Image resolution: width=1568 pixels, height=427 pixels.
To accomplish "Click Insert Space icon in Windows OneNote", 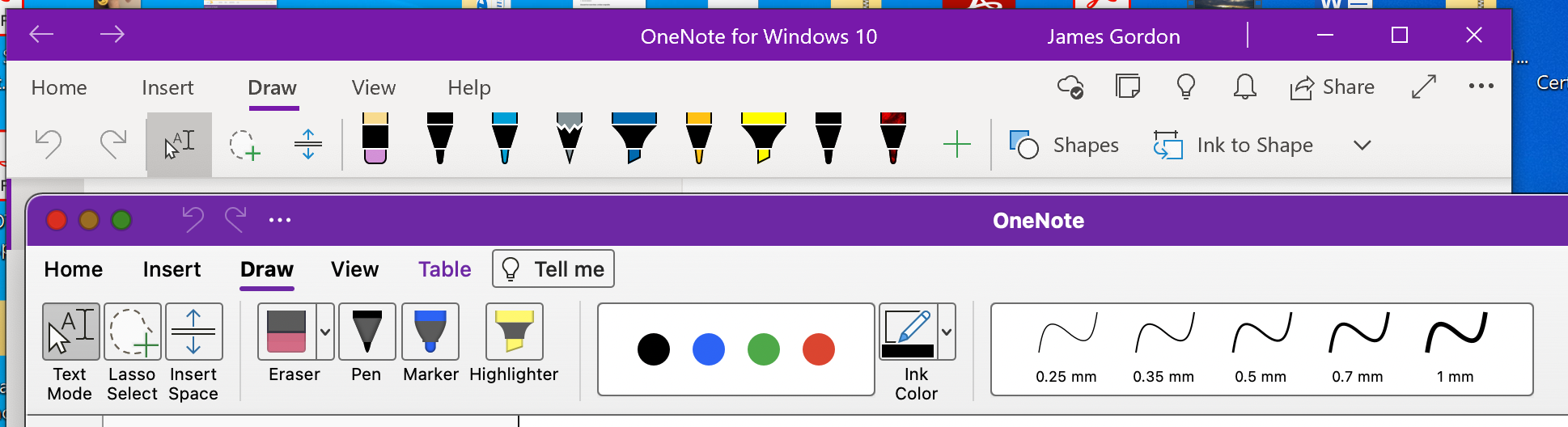I will (308, 145).
